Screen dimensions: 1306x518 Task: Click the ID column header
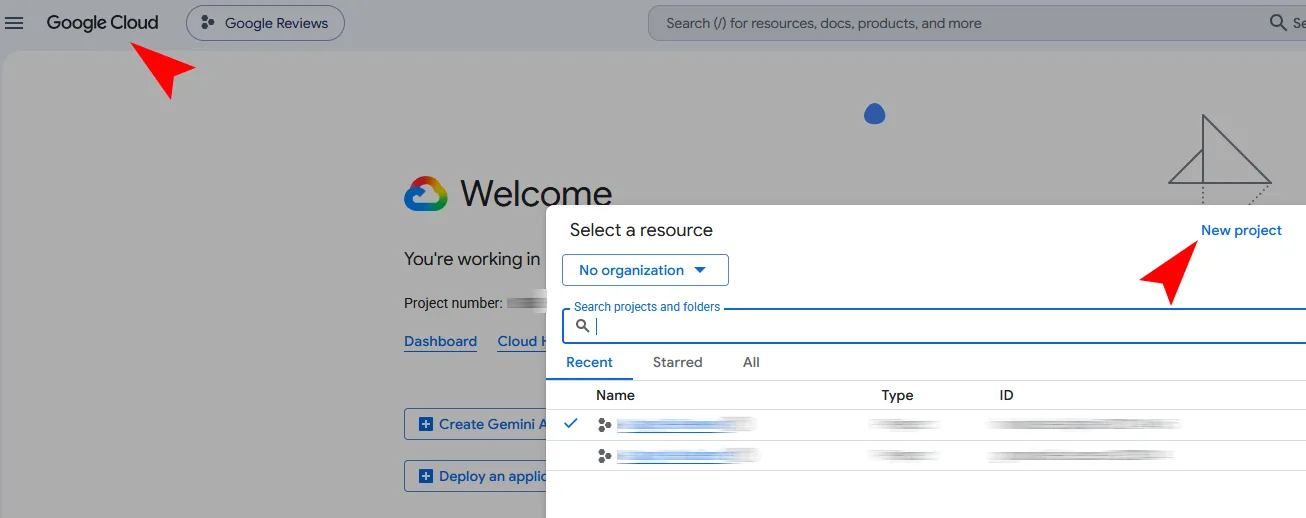1006,395
